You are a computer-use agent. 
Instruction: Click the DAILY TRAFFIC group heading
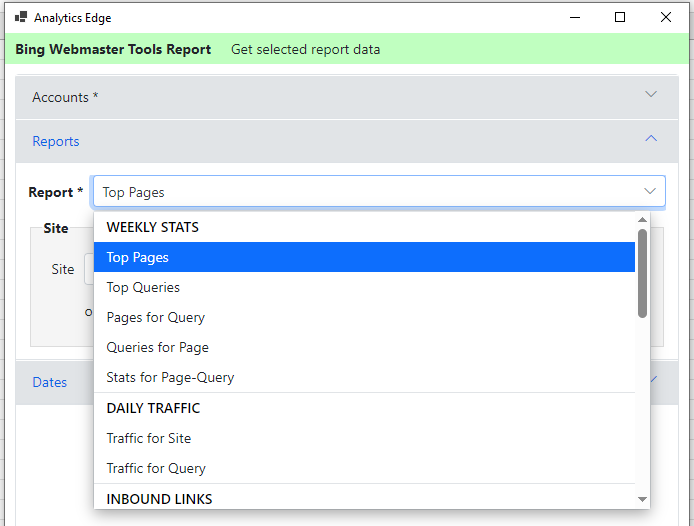(x=153, y=408)
